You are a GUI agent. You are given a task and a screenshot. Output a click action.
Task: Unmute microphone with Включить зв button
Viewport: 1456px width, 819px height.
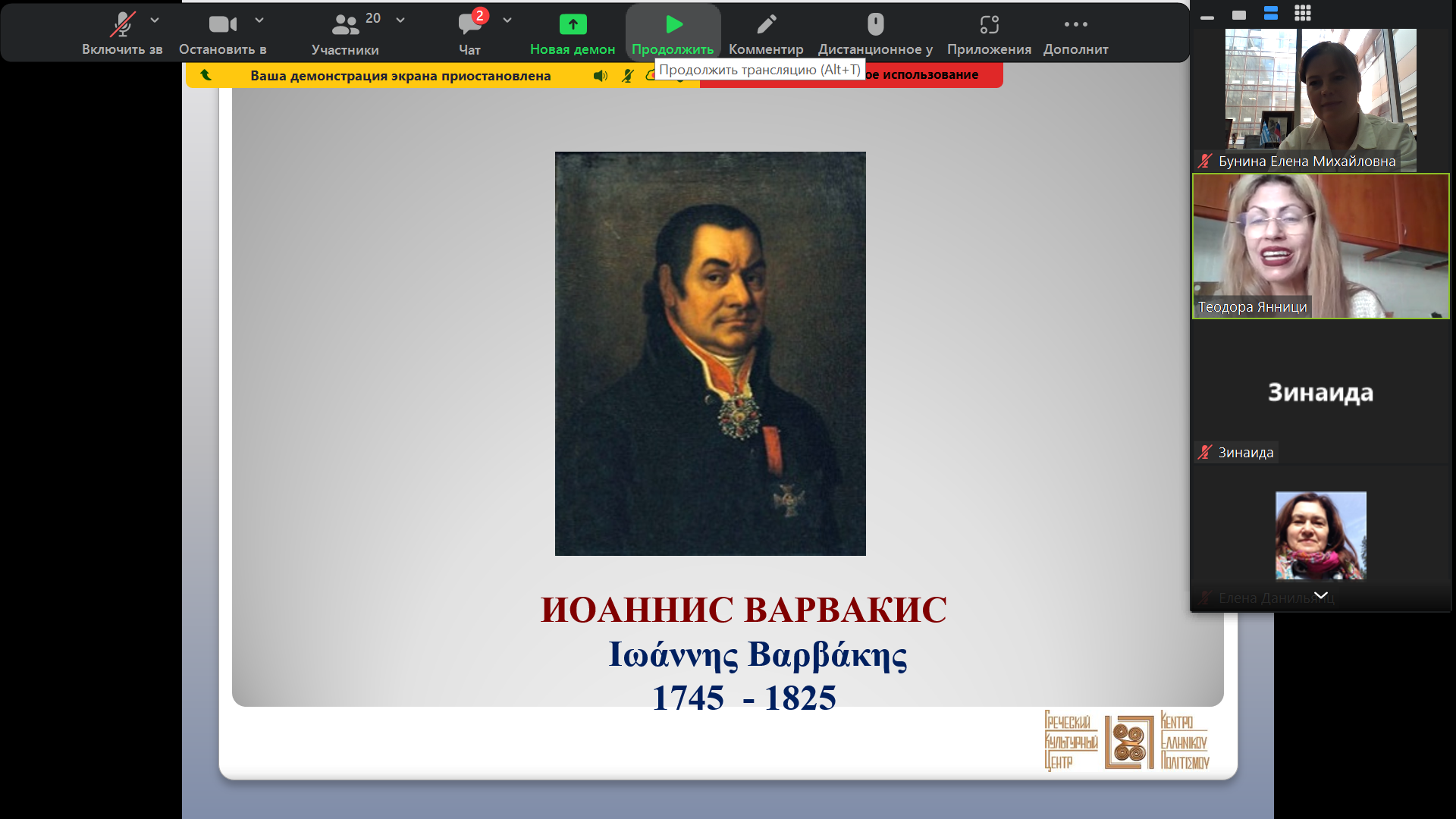click(x=122, y=33)
